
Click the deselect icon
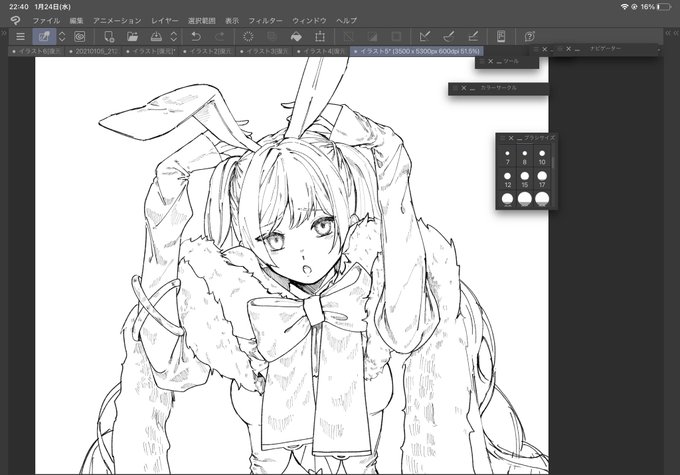(x=348, y=36)
